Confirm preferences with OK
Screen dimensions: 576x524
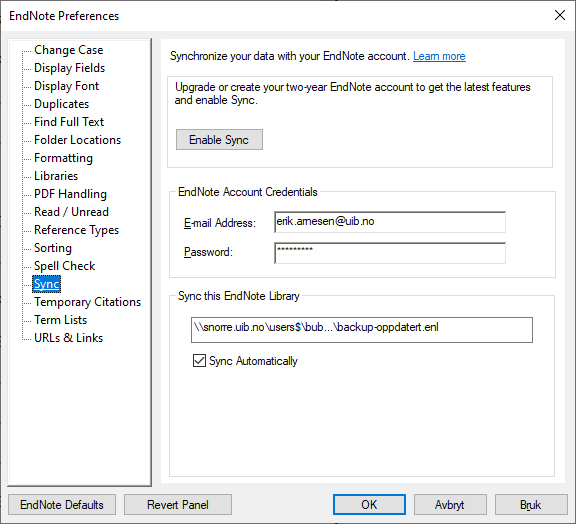point(369,505)
